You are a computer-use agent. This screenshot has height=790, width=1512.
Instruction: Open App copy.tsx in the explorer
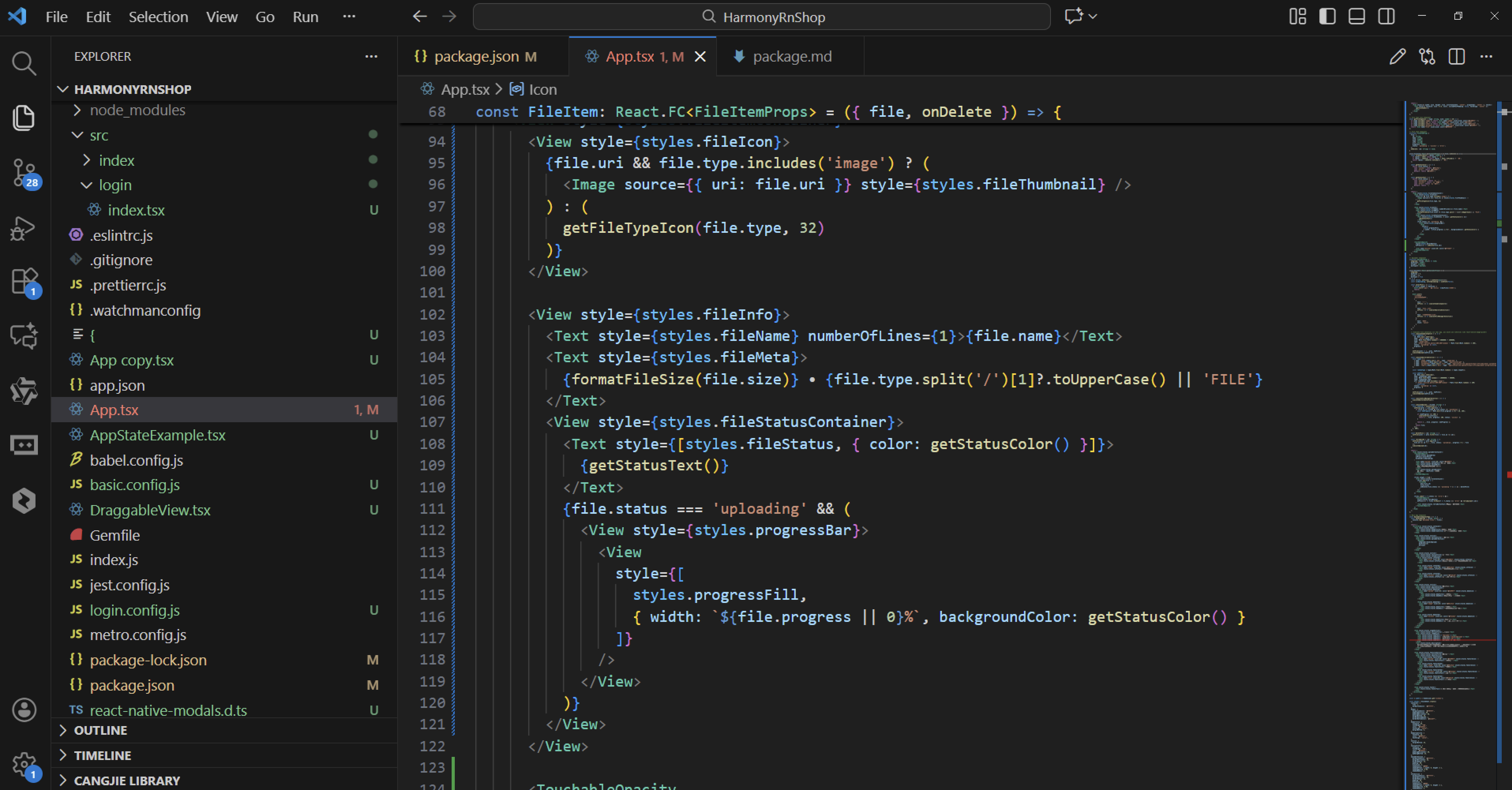click(x=131, y=360)
